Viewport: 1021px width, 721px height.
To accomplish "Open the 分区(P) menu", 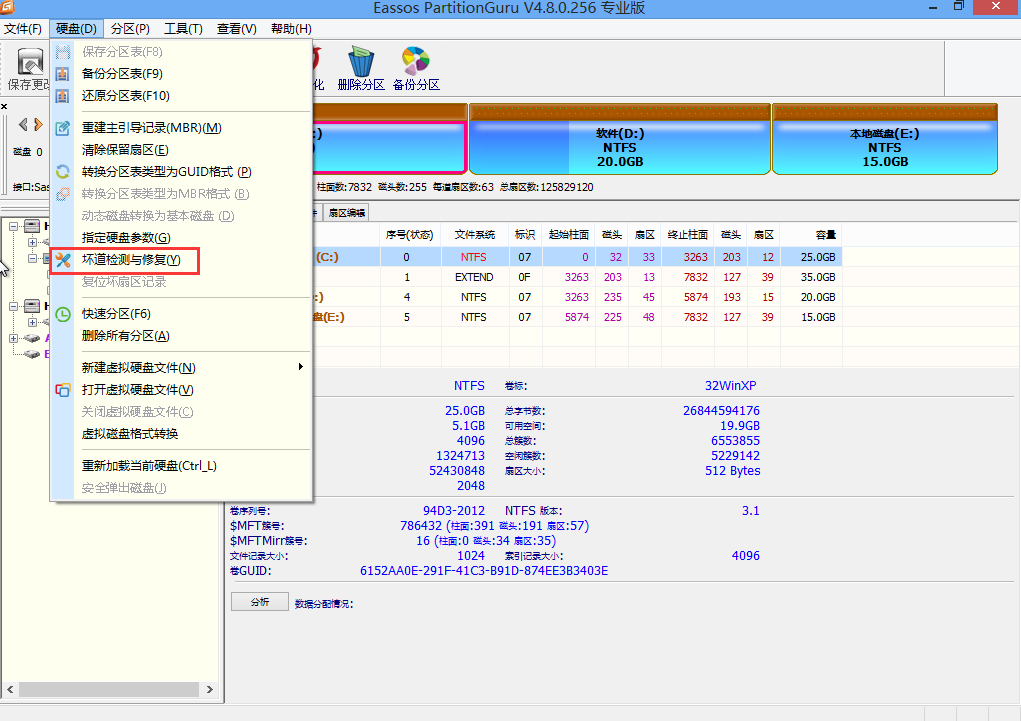I will point(130,29).
